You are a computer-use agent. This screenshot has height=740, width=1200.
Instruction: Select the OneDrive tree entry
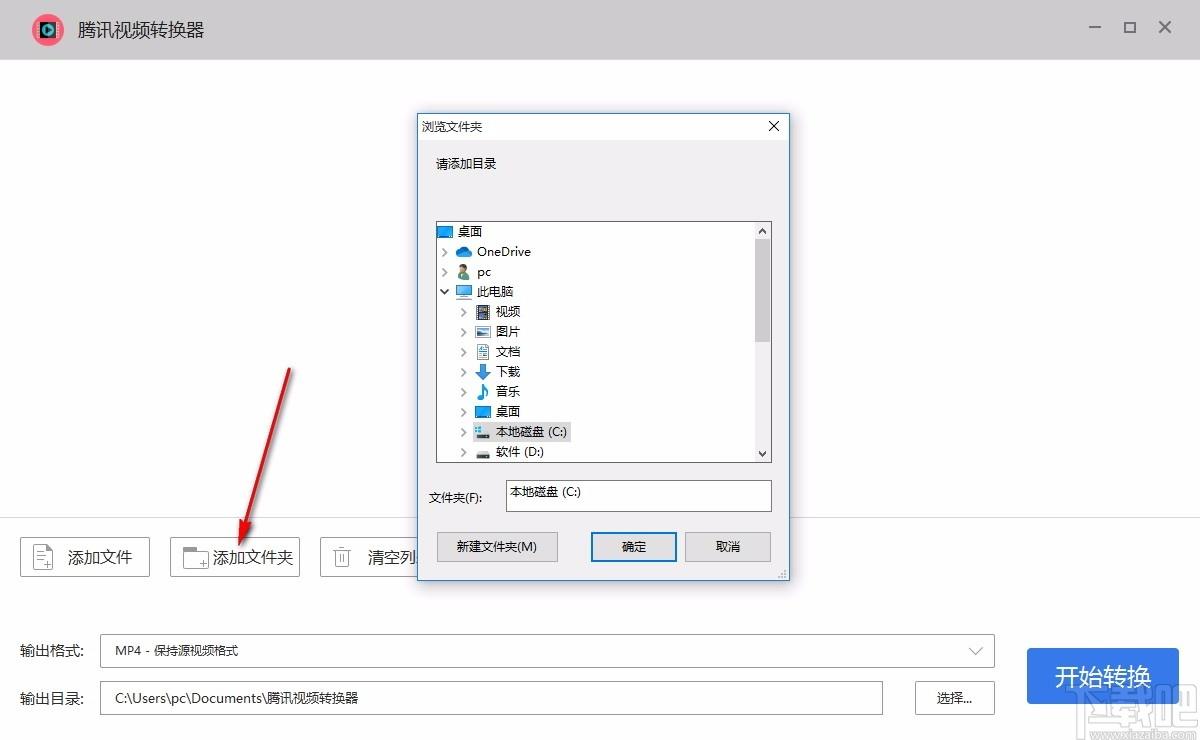[x=504, y=252]
